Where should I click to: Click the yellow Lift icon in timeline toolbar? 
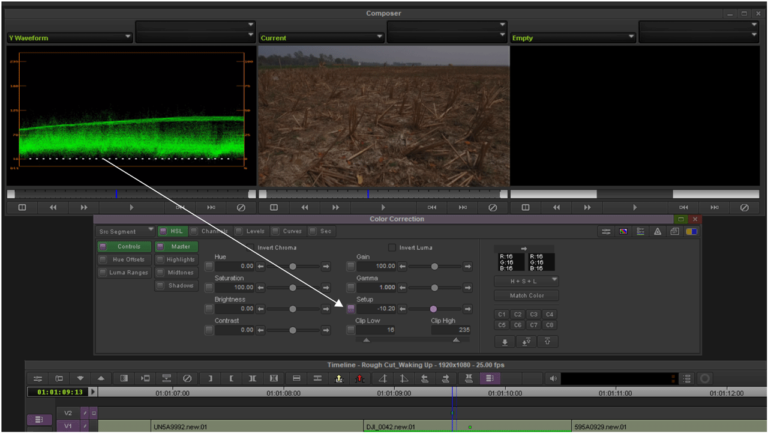point(338,378)
